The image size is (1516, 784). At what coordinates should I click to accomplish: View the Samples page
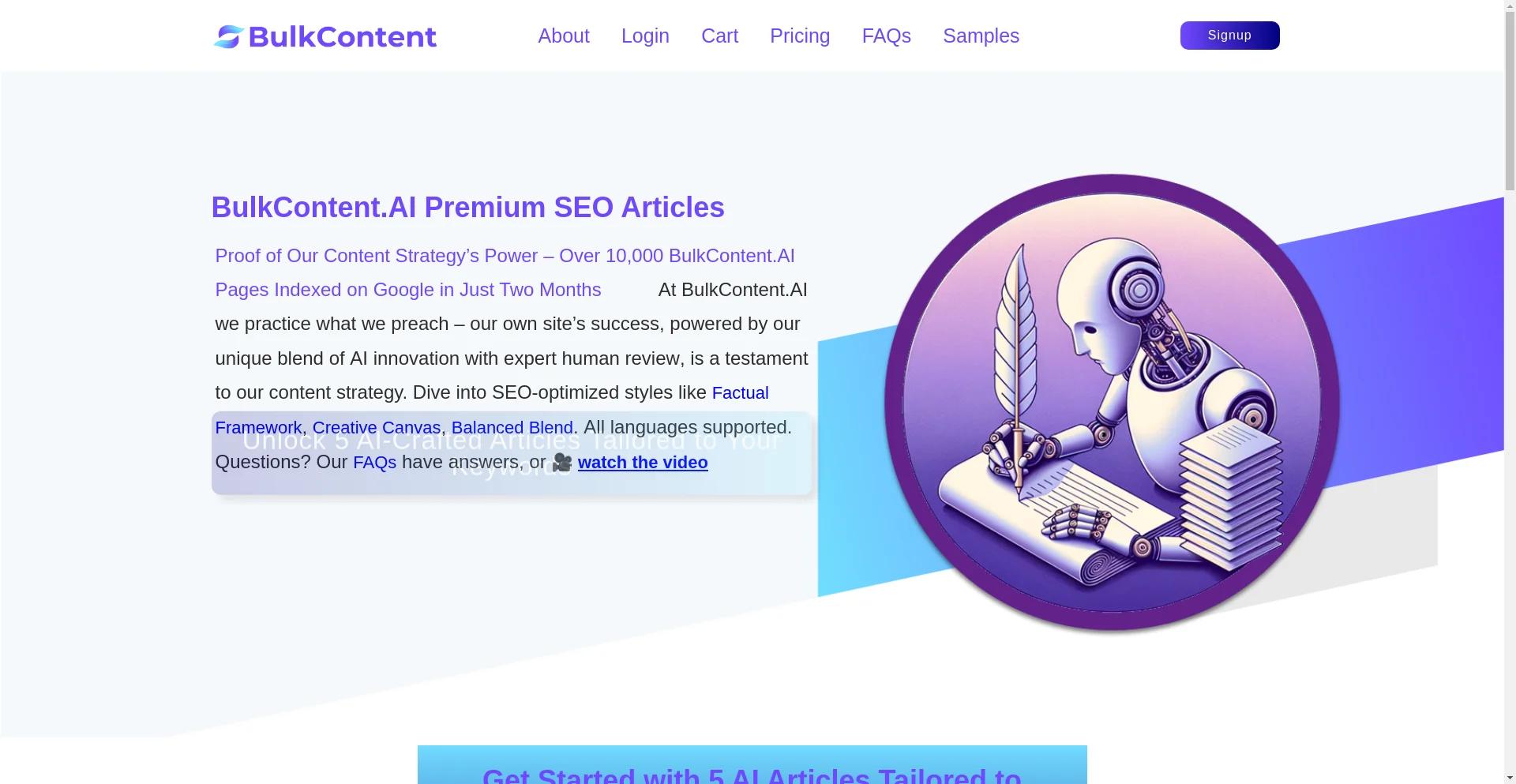981,36
